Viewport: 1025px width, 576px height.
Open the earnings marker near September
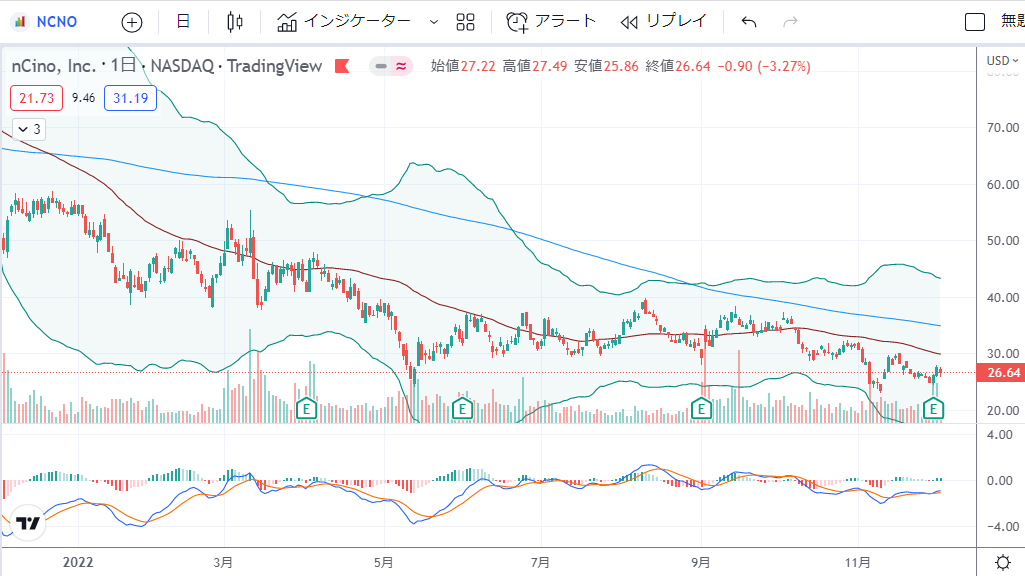coord(701,410)
